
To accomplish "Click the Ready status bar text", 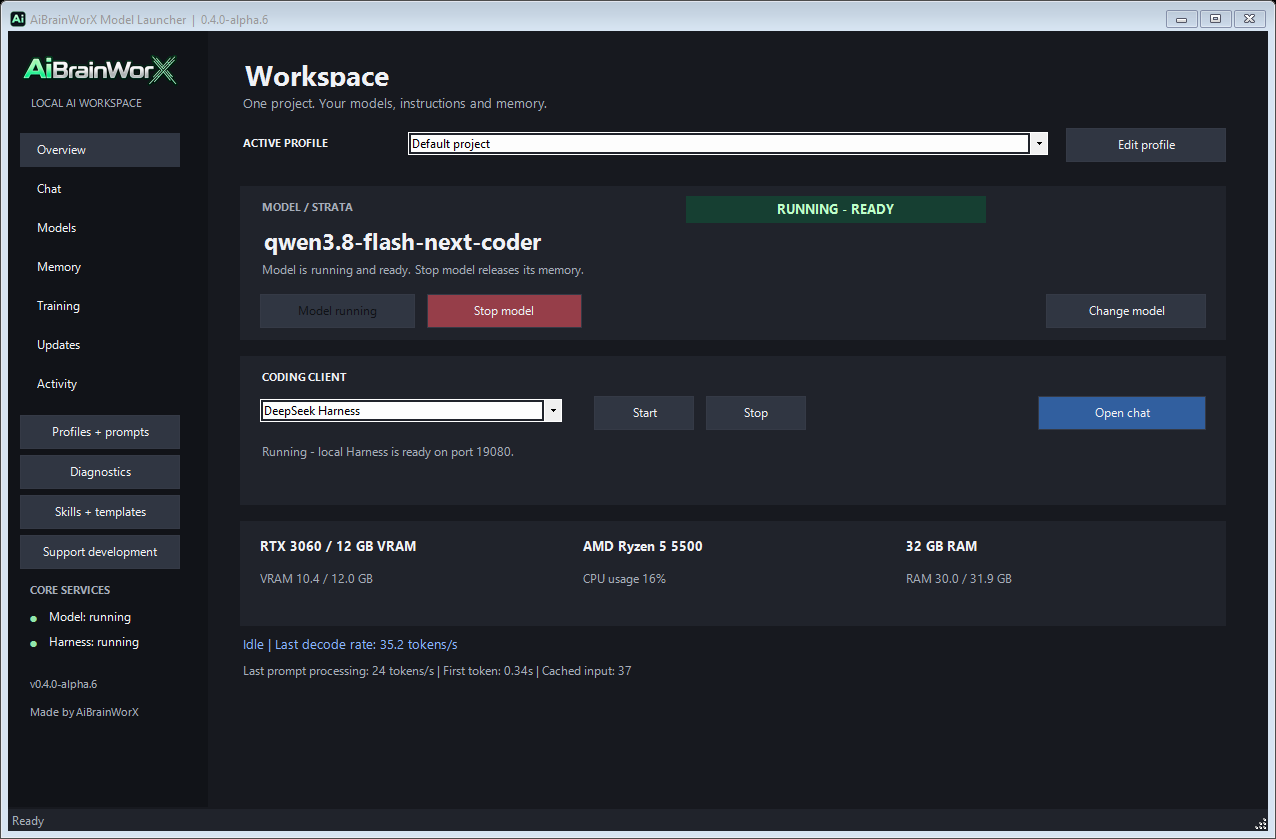I will (28, 821).
